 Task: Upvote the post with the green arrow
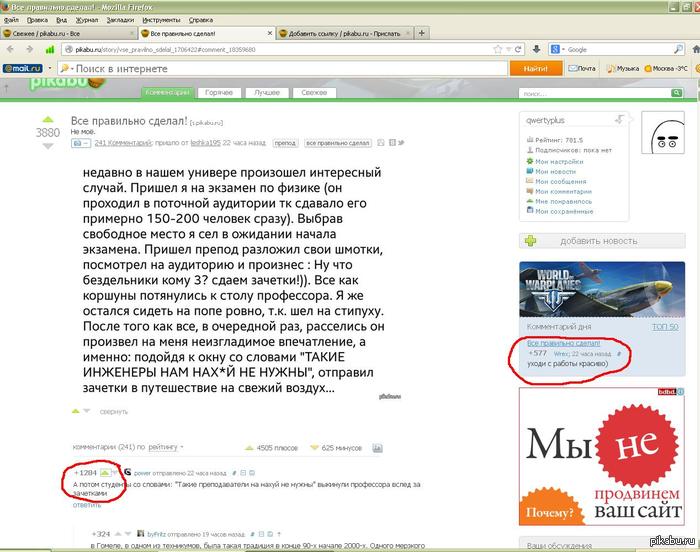click(48, 118)
